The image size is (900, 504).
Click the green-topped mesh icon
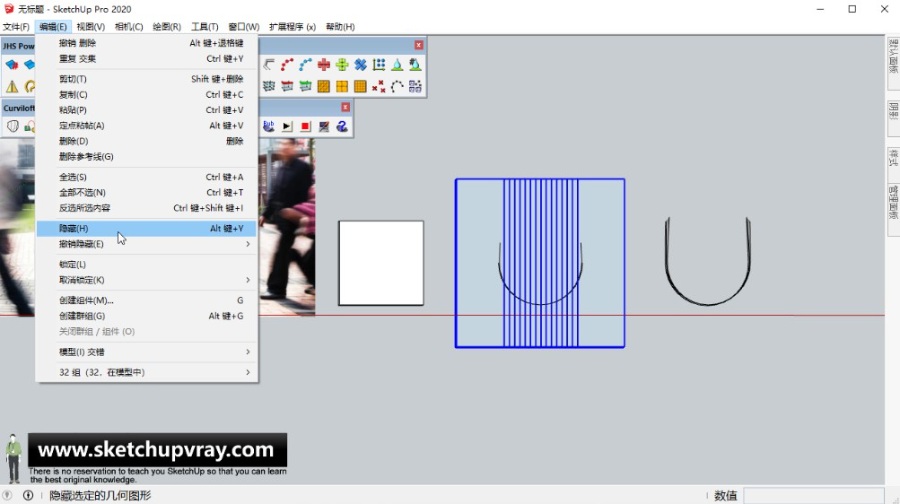(305, 86)
